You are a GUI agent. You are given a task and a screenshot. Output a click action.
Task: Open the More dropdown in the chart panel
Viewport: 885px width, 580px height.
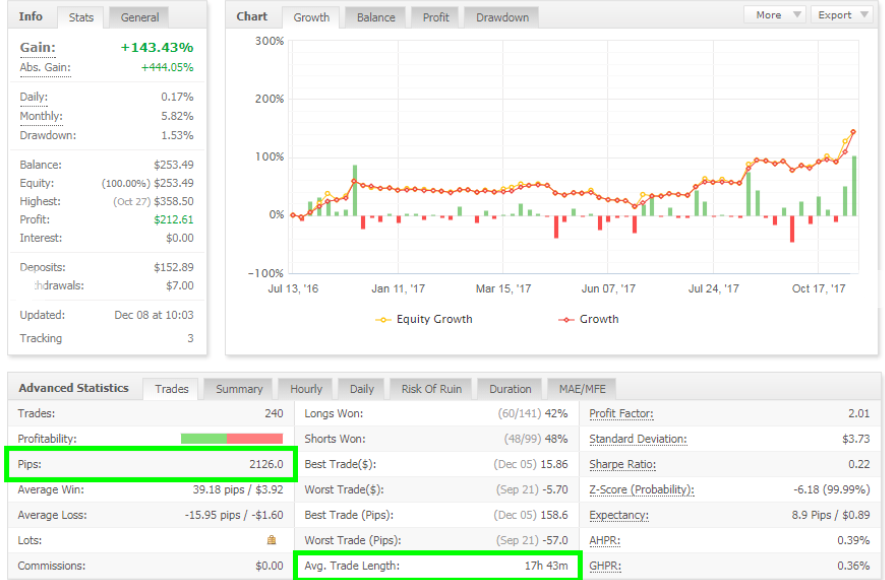(x=775, y=15)
